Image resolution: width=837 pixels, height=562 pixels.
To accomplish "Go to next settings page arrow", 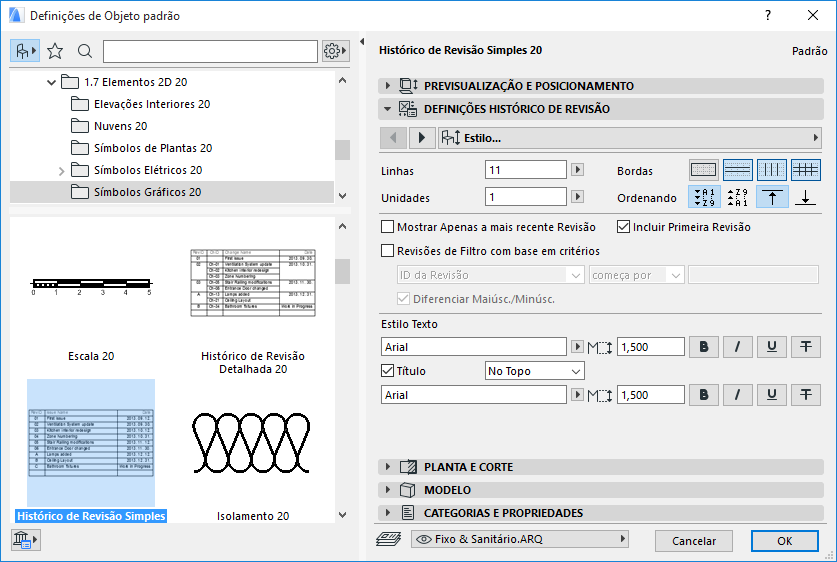I will click(422, 138).
